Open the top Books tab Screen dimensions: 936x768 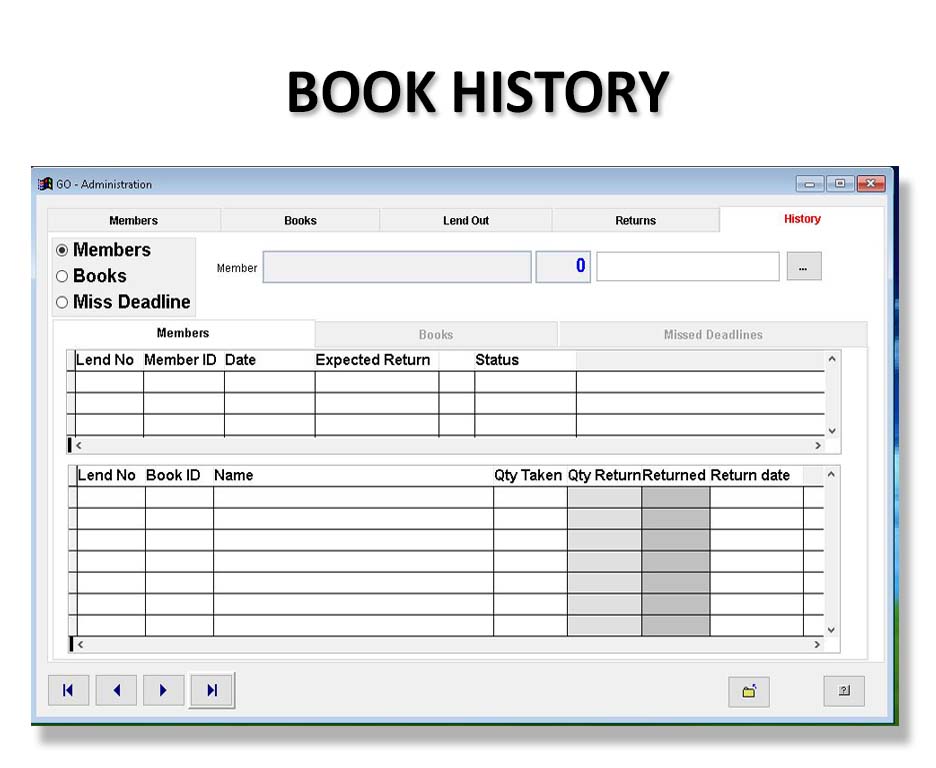click(x=300, y=221)
